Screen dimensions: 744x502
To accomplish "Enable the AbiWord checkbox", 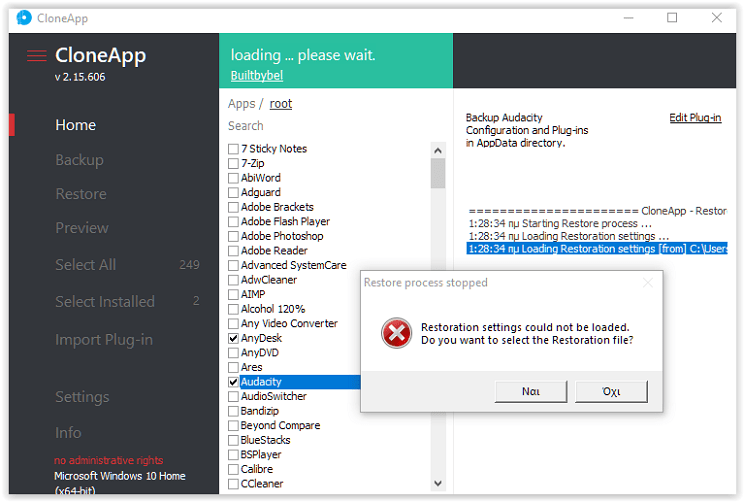I will coord(233,178).
